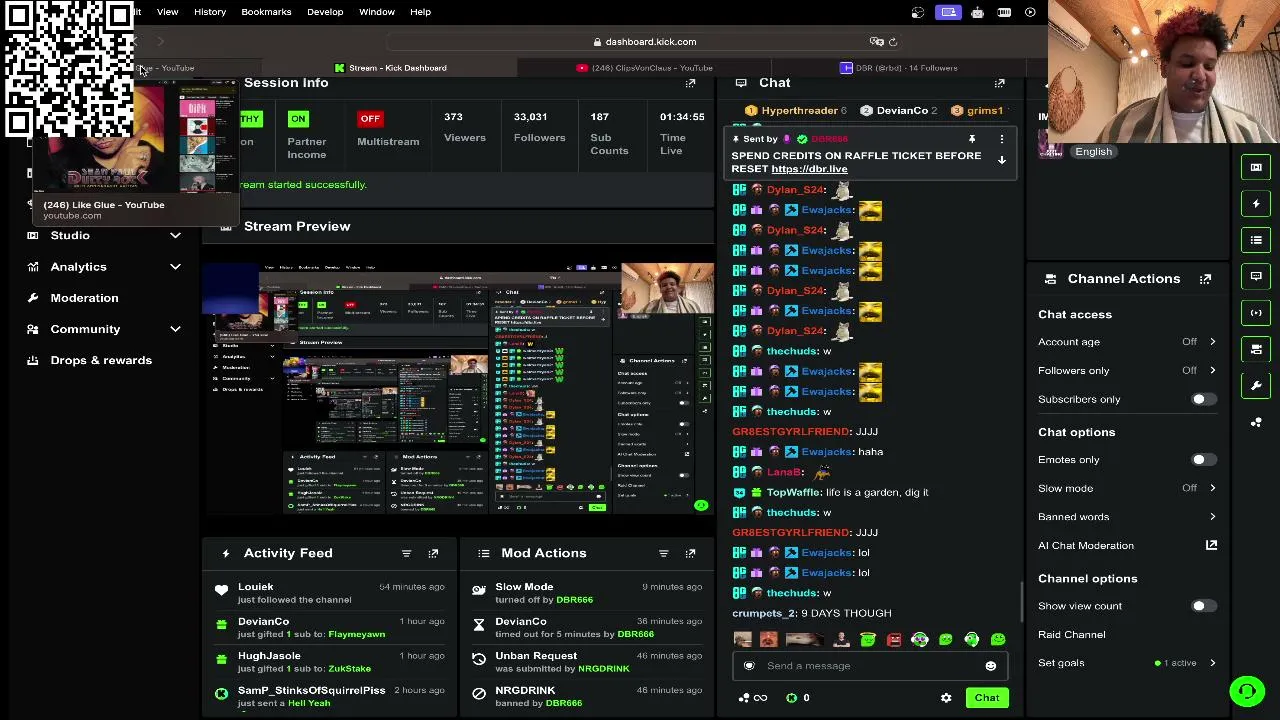Open the Window menu
This screenshot has width=1280, height=720.
pos(377,12)
